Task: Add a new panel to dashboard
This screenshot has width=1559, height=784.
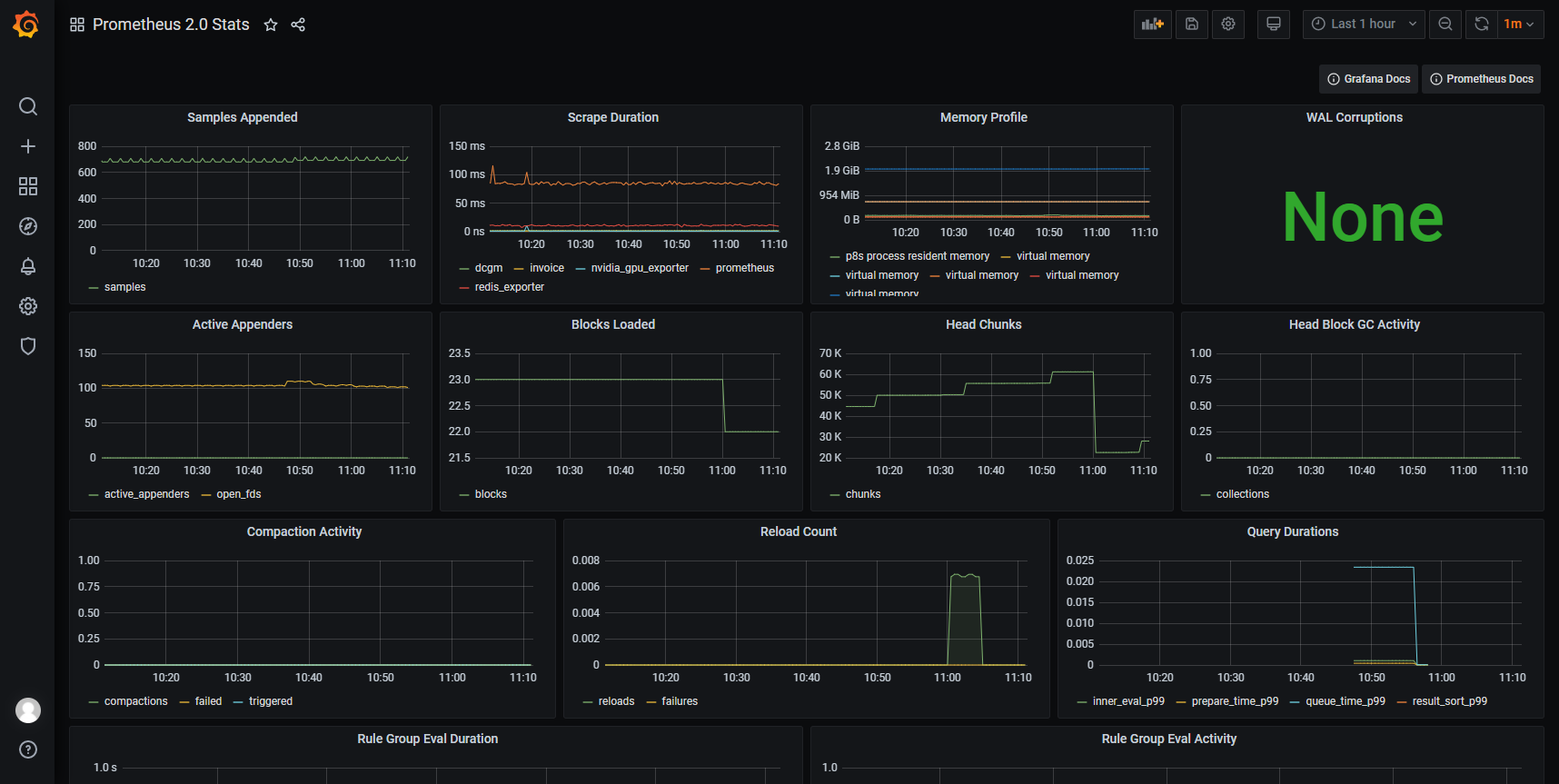Action: click(x=1153, y=25)
